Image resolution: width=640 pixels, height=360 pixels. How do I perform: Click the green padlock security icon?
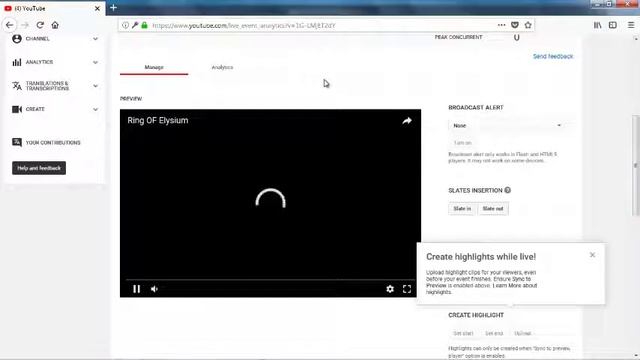coord(144,25)
